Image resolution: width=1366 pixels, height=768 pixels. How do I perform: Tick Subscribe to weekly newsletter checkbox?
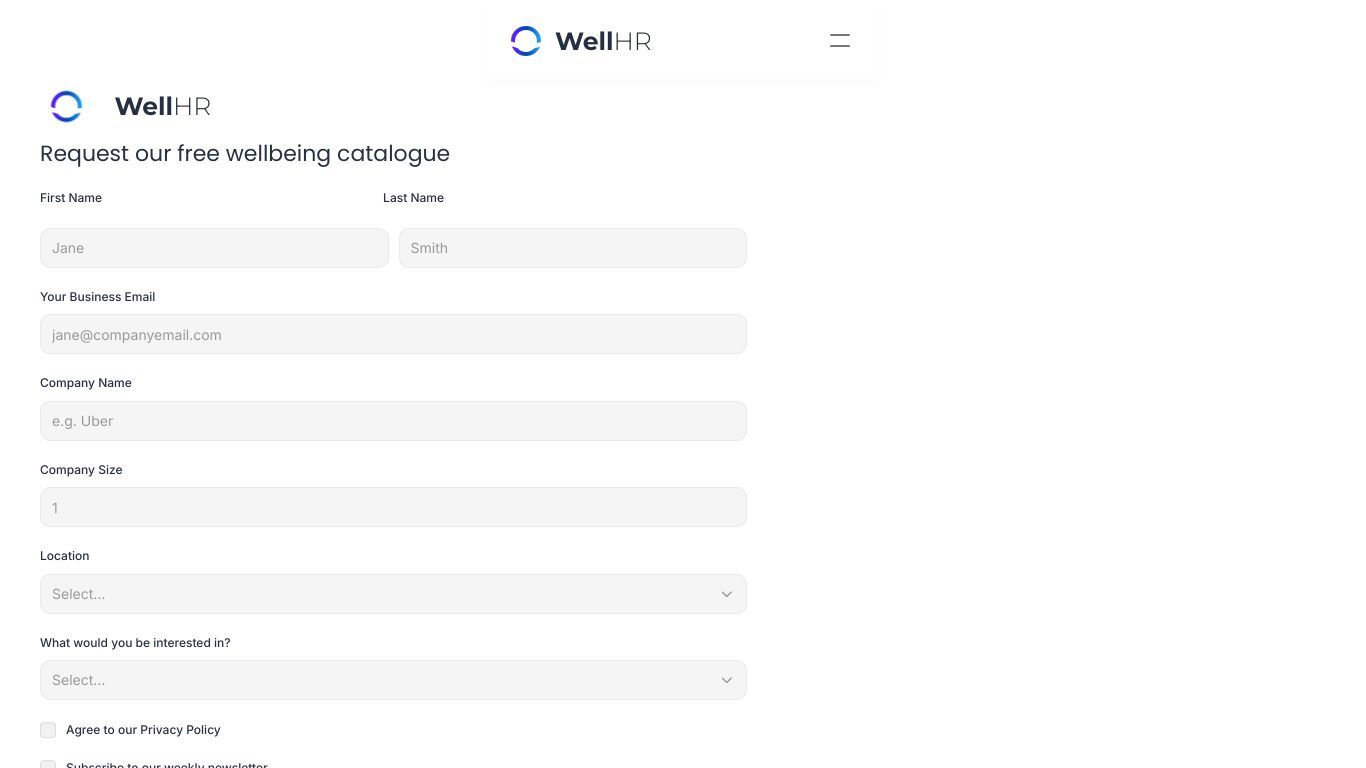48,764
